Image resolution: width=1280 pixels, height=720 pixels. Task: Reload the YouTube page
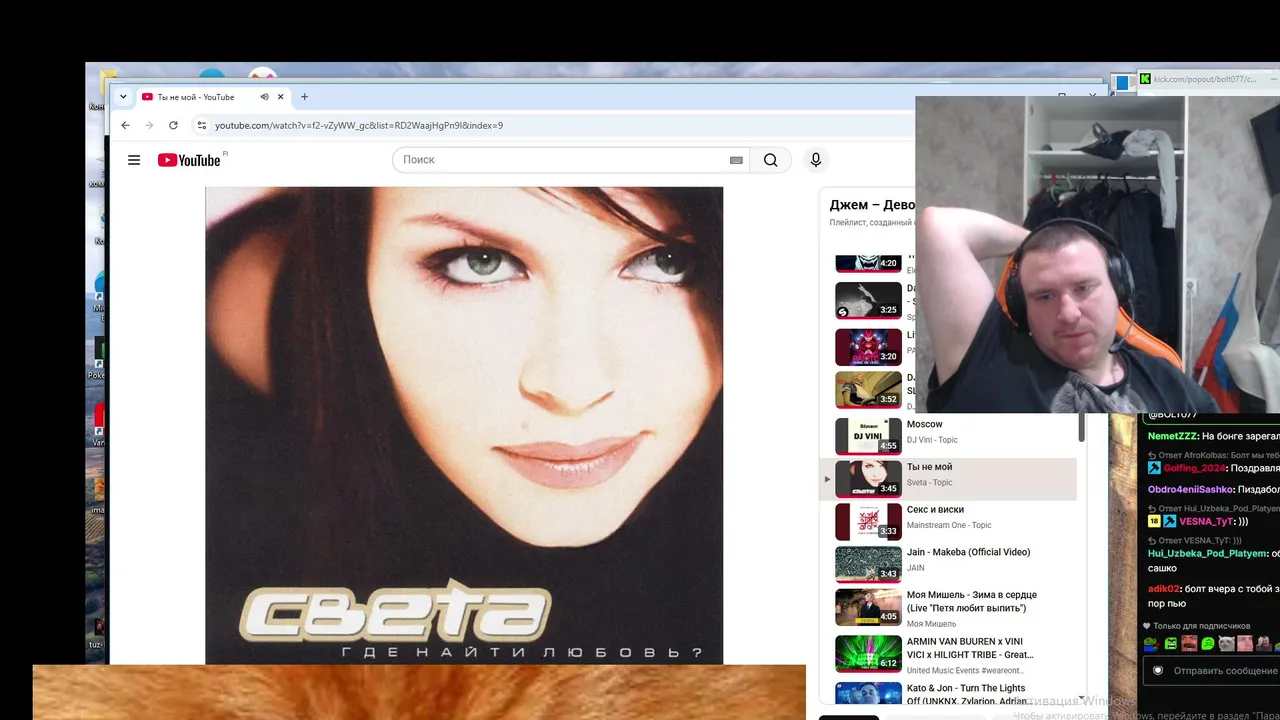tap(173, 125)
